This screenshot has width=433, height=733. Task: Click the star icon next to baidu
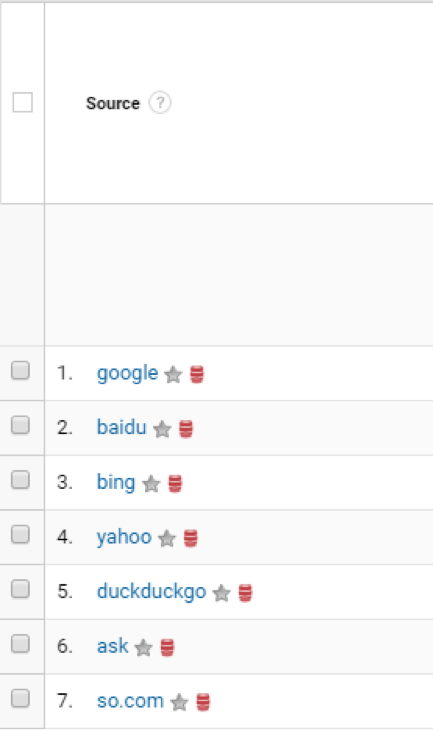(162, 429)
